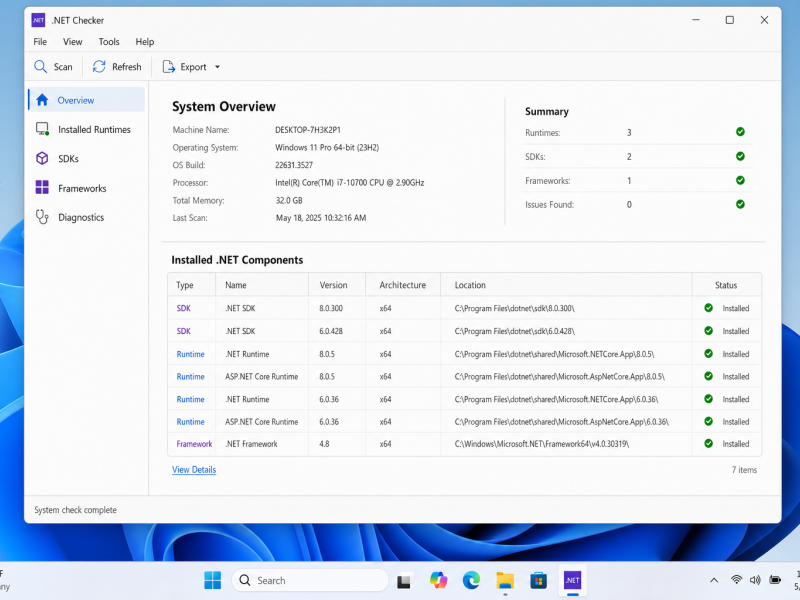Open the View menu
800x600 pixels.
point(72,42)
